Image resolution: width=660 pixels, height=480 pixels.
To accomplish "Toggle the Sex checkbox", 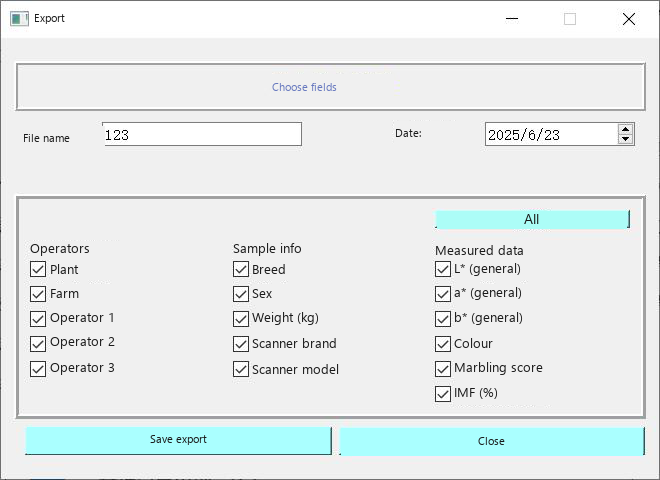I will (x=241, y=294).
